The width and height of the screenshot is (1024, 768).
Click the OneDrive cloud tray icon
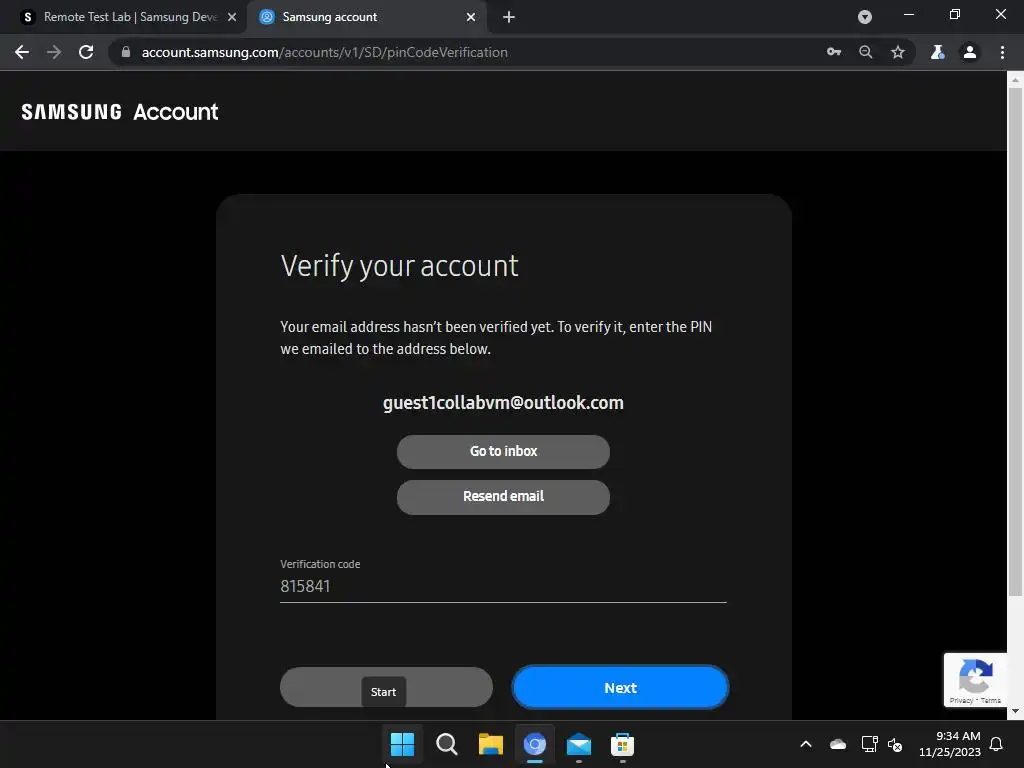838,744
